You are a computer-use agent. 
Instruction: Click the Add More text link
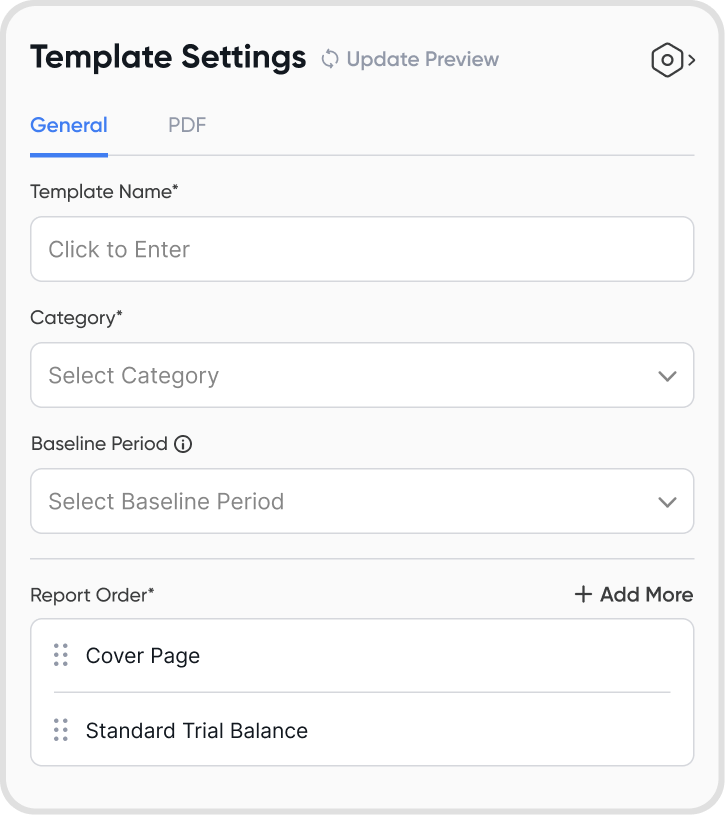[x=646, y=594]
